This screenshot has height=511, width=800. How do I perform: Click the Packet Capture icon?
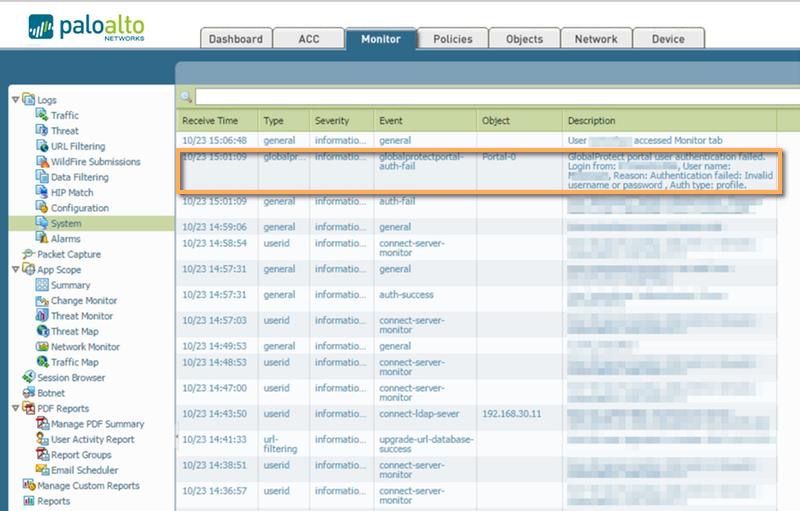28,253
